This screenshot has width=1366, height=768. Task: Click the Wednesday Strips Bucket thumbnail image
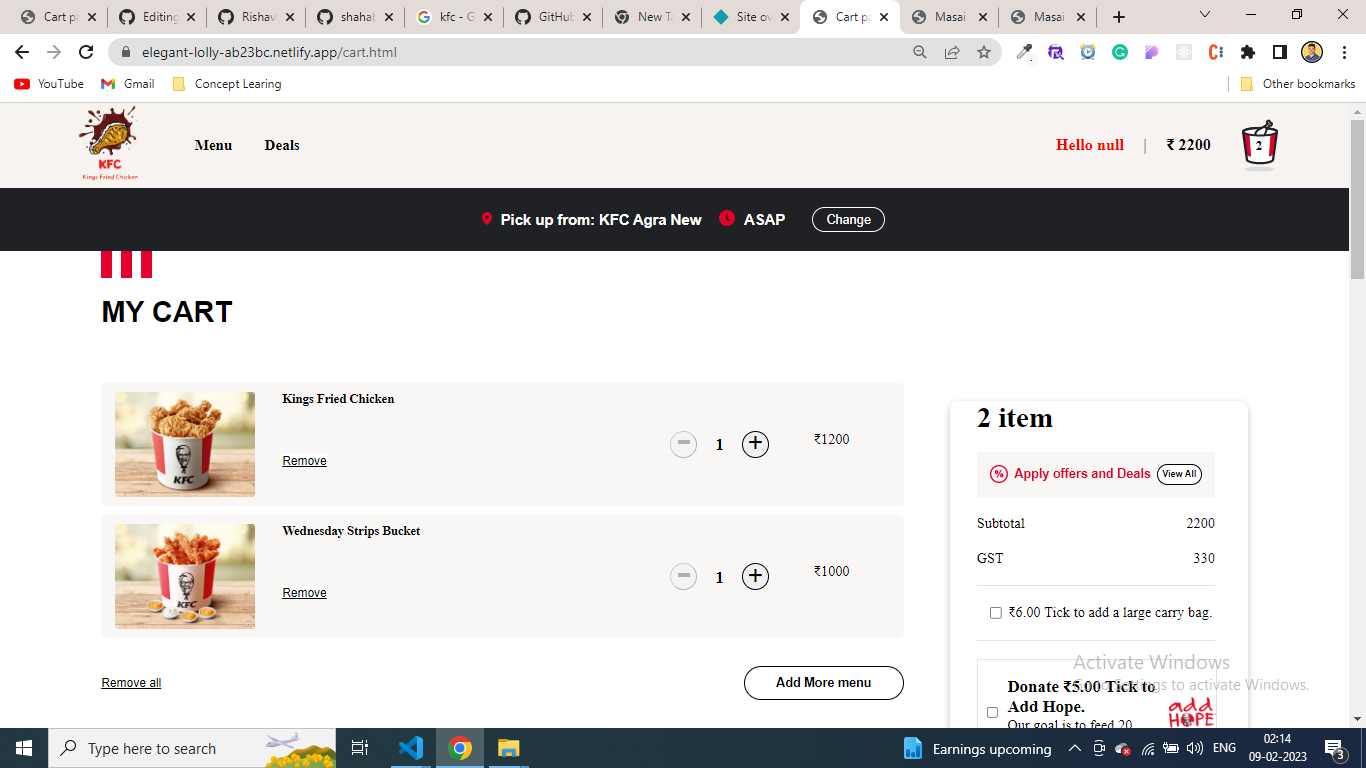tap(185, 576)
